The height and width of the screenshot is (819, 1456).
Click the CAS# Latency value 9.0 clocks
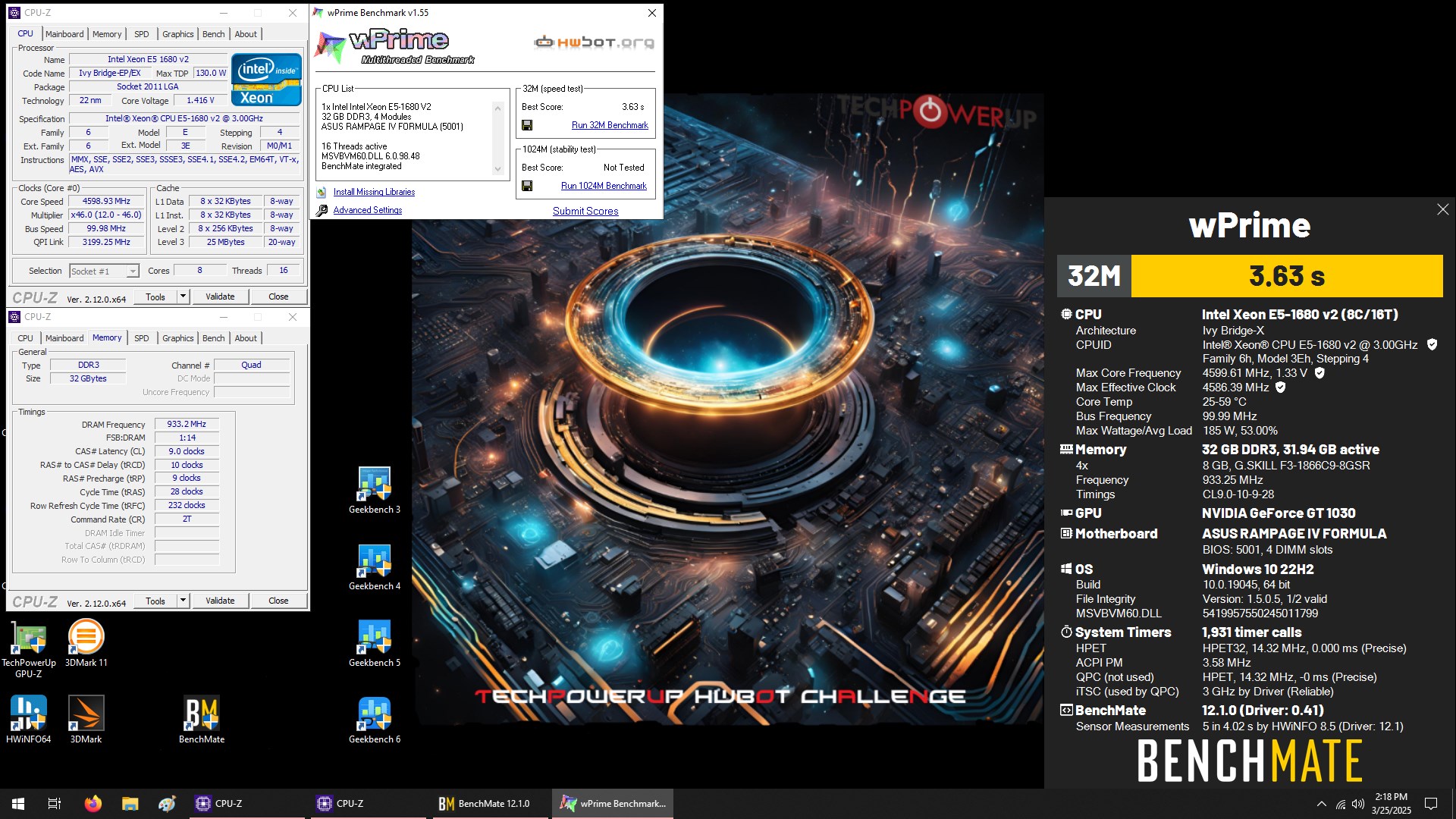point(187,451)
